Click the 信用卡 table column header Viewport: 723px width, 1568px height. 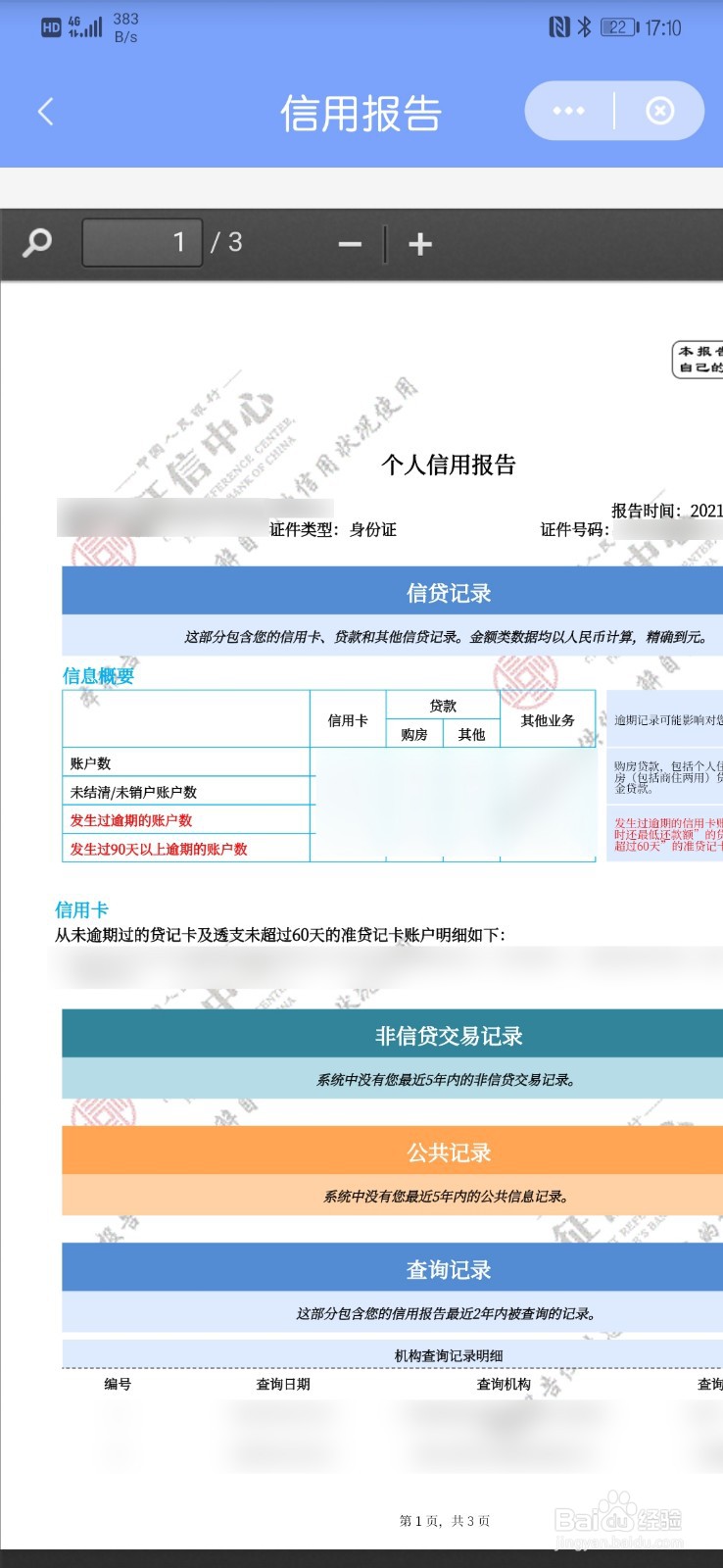(x=348, y=720)
